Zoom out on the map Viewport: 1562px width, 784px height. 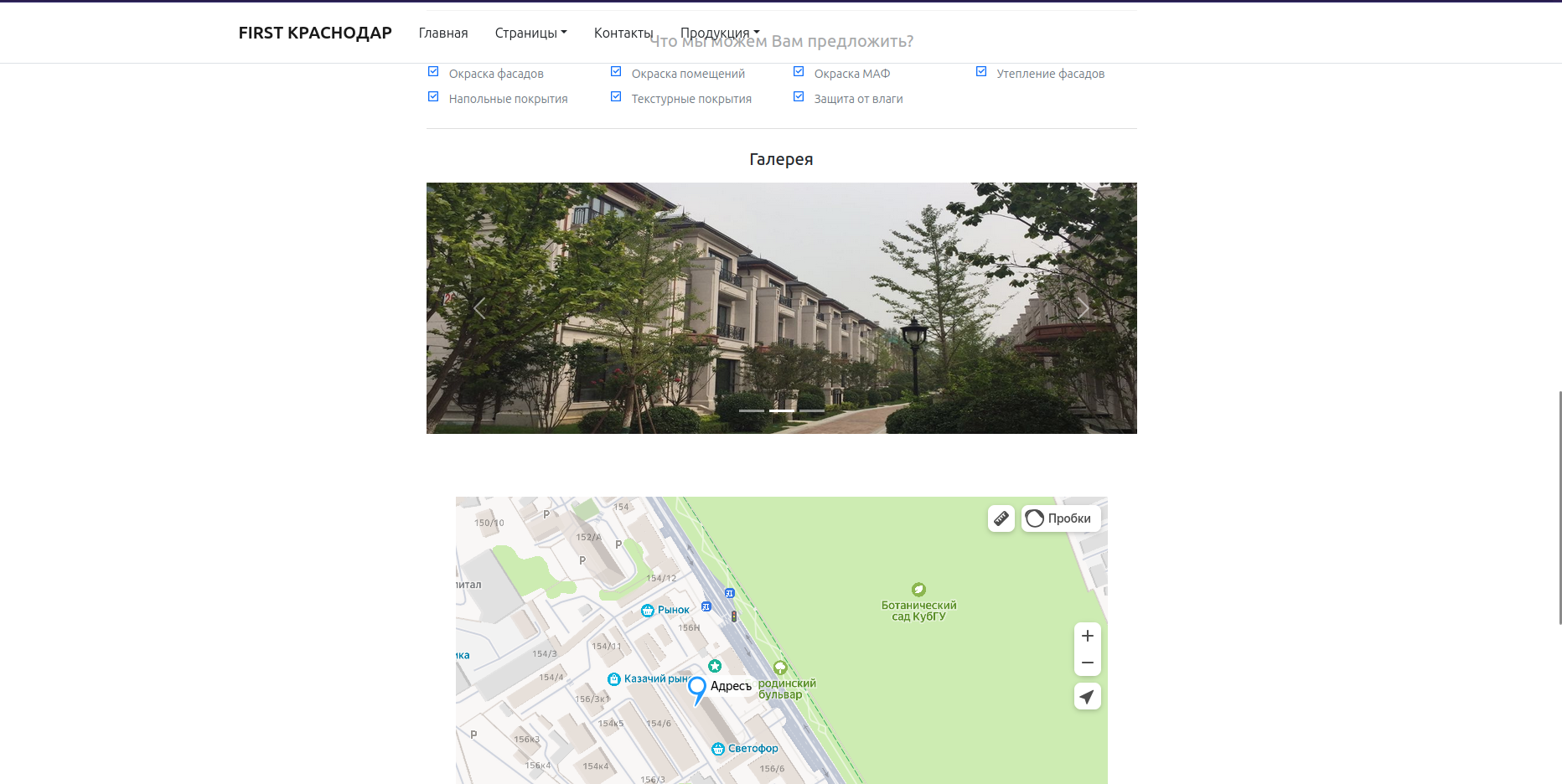tap(1088, 663)
